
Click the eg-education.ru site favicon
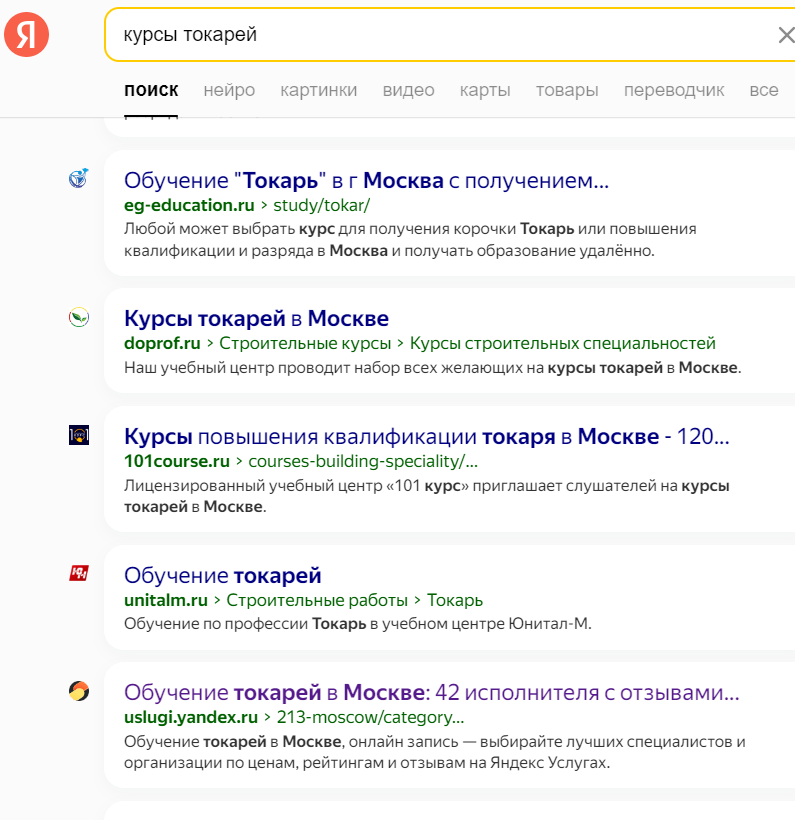tap(79, 179)
